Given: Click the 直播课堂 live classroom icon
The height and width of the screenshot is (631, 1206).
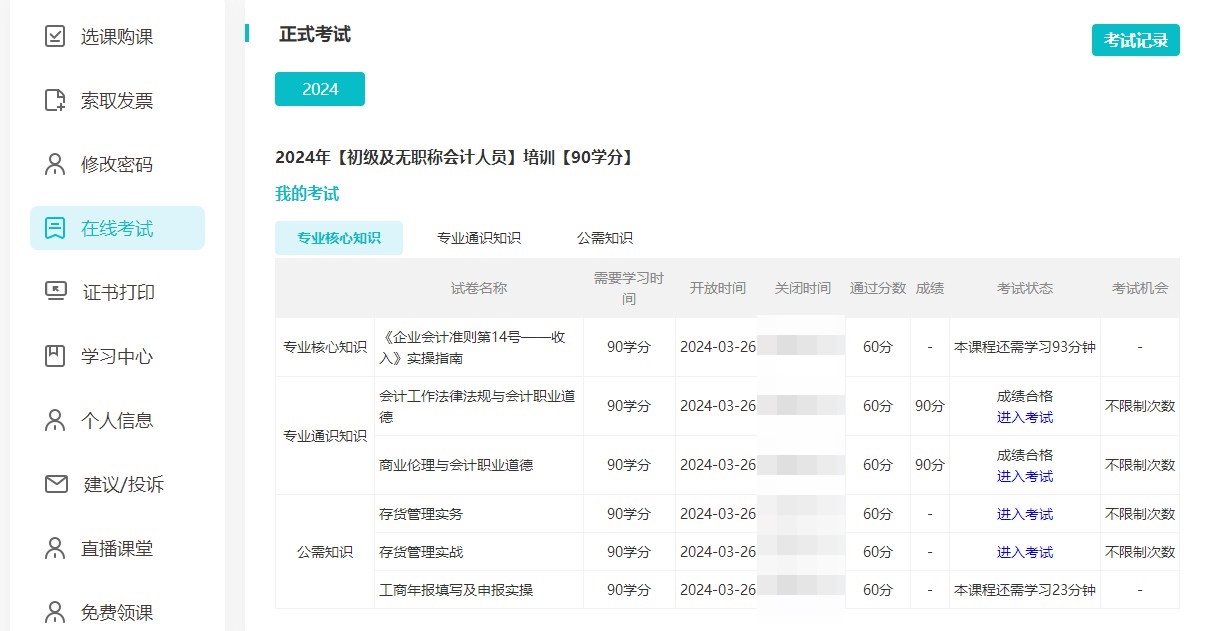Looking at the screenshot, I should pyautogui.click(x=54, y=548).
